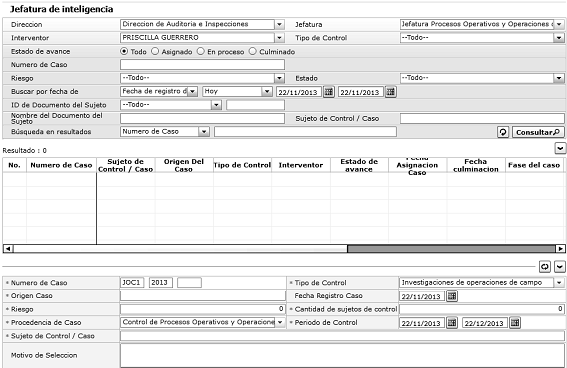Open the Tipo de Control filter dropdown
Viewport: 567px width, 368px height.
click(x=559, y=38)
